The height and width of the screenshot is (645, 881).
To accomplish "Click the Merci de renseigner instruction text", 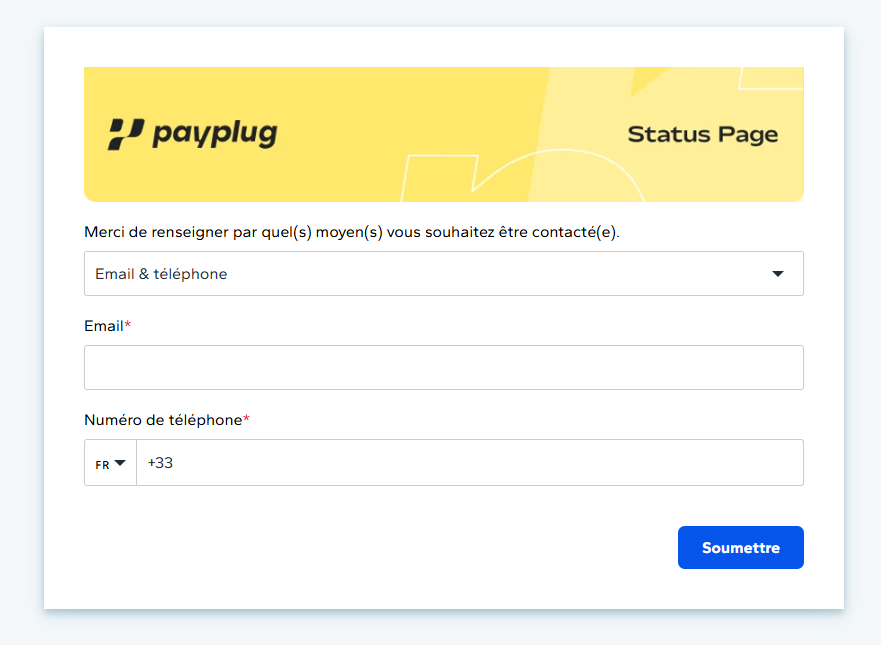I will (352, 232).
